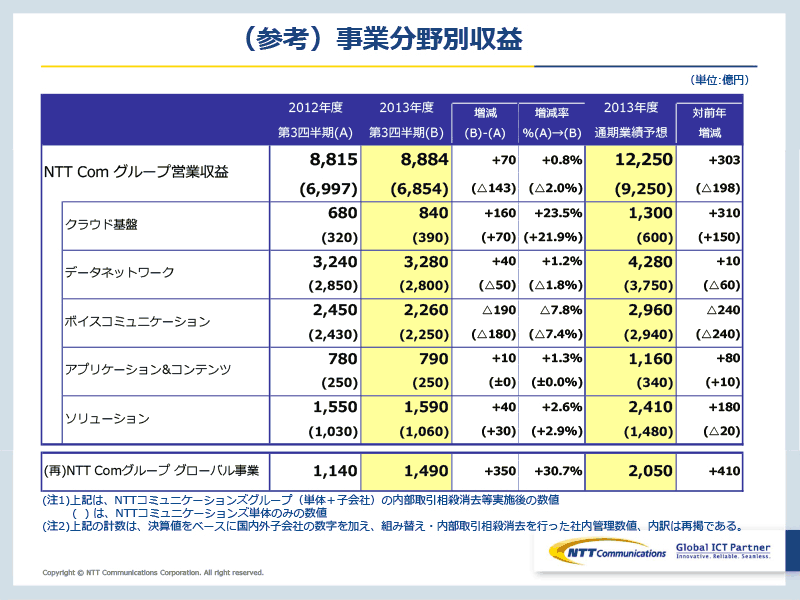Viewport: 800px width, 600px height.
Task: Click the value 680
Action: pos(343,213)
